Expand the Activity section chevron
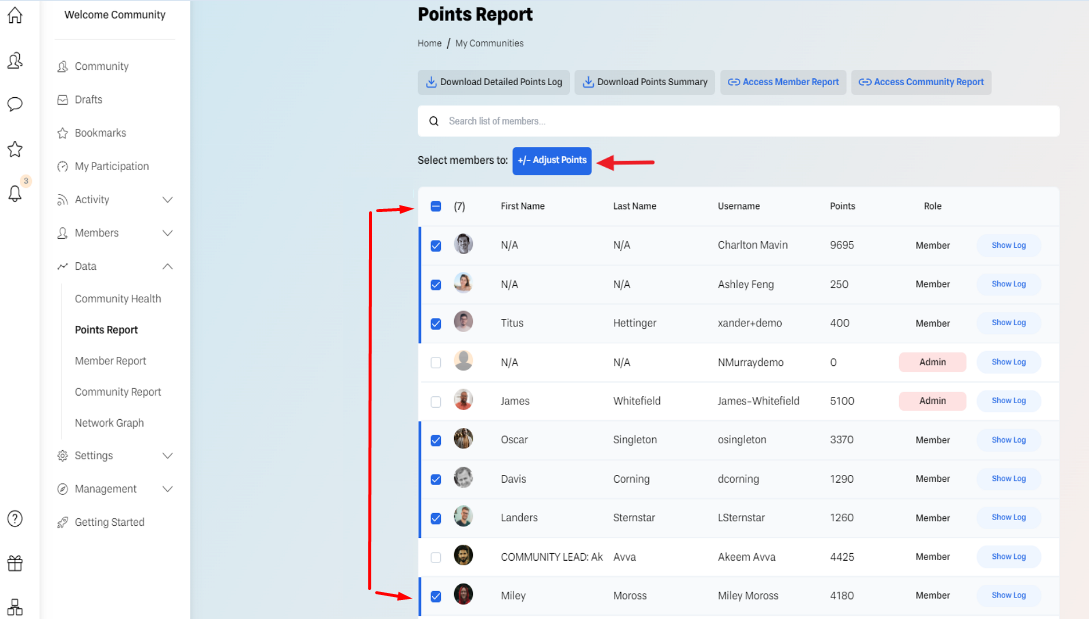 coord(167,200)
